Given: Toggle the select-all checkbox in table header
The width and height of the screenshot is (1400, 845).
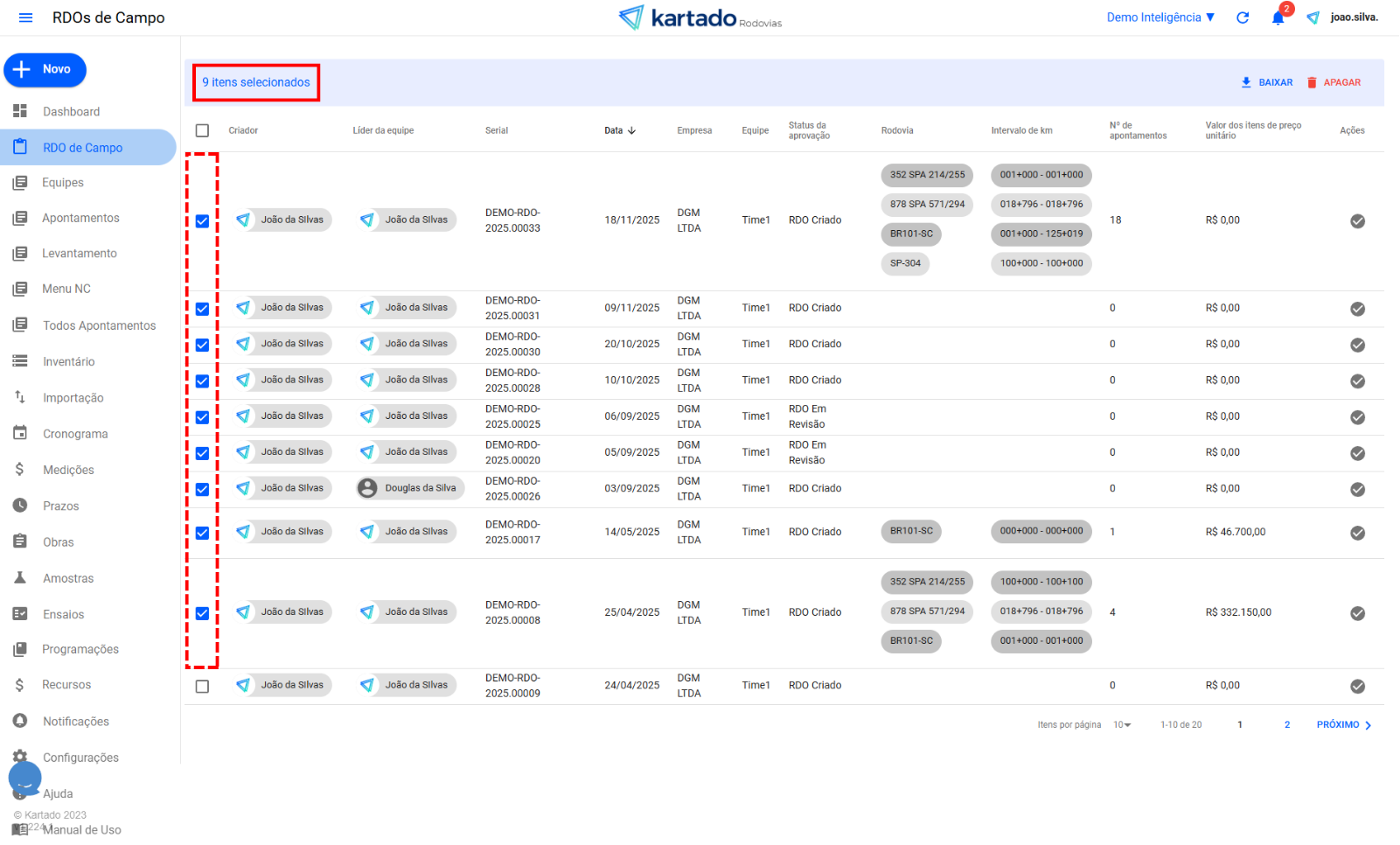Looking at the screenshot, I should coord(202,130).
